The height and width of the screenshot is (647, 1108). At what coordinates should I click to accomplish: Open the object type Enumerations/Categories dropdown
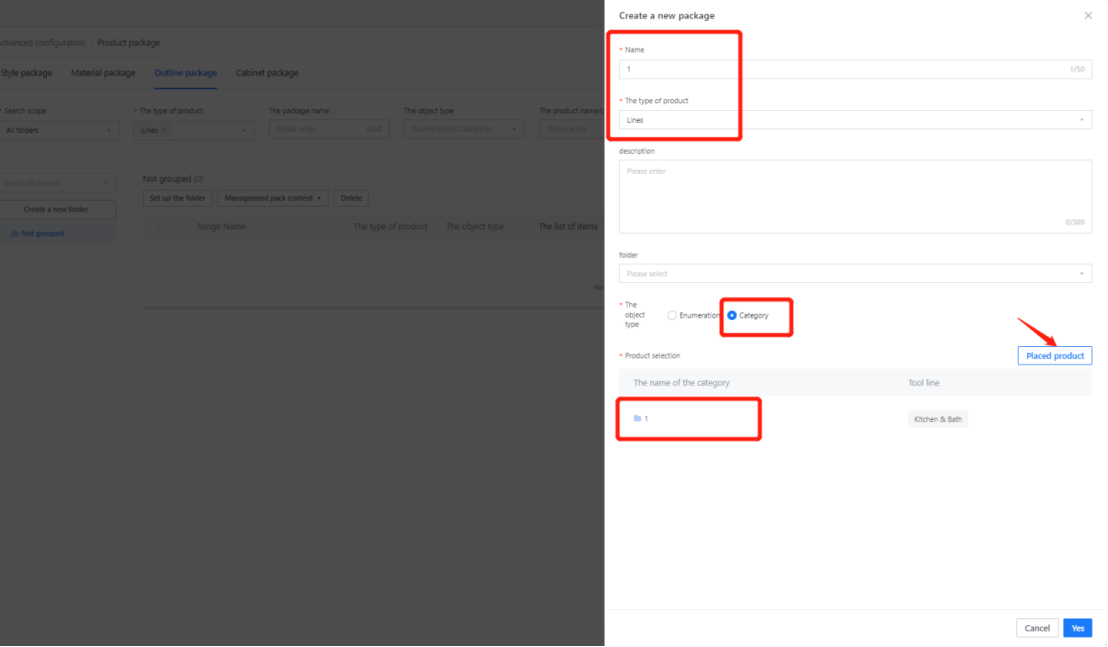point(464,129)
